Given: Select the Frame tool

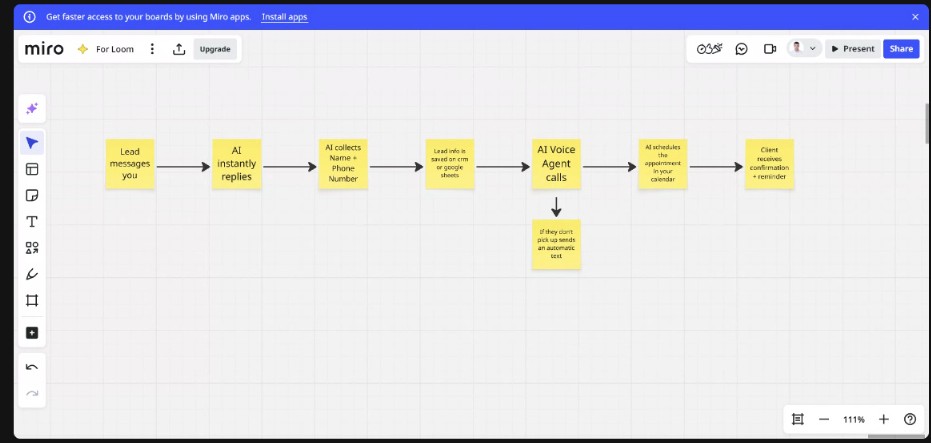Looking at the screenshot, I should pyautogui.click(x=32, y=300).
